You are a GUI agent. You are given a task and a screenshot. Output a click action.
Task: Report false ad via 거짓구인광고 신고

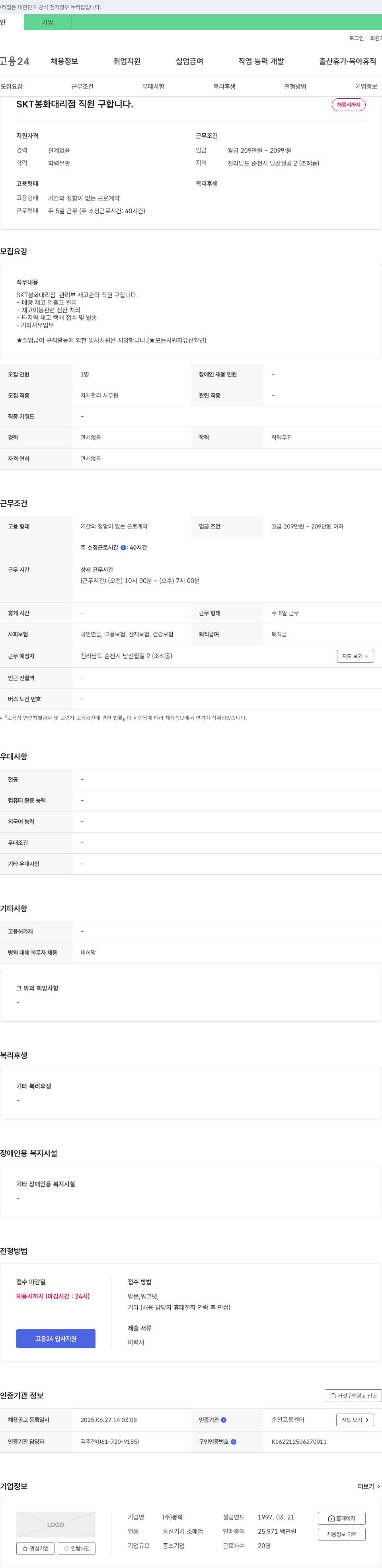[x=353, y=1395]
